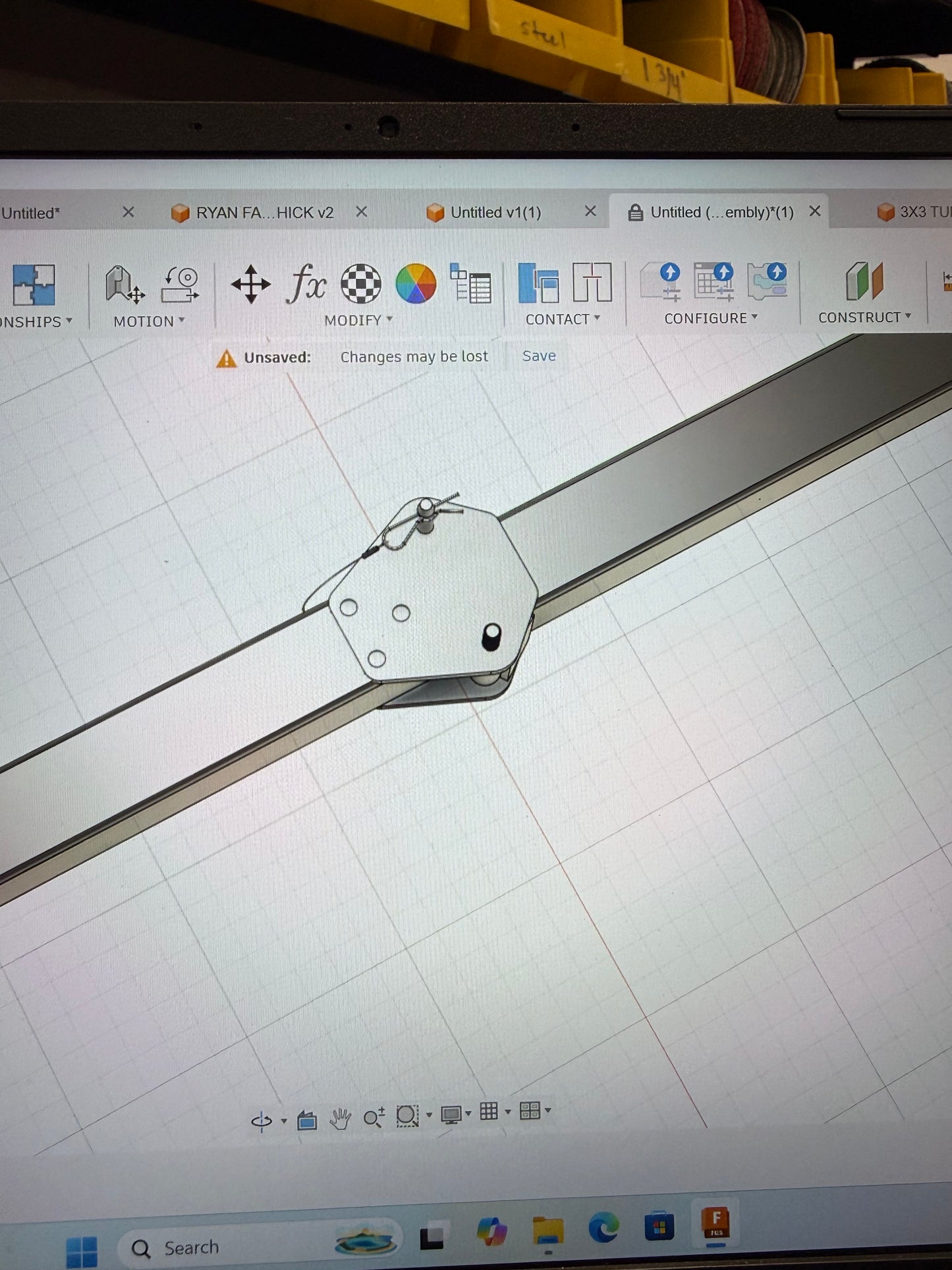The image size is (952, 1270).
Task: Open the Viewports layout icon
Action: pyautogui.click(x=530, y=1111)
